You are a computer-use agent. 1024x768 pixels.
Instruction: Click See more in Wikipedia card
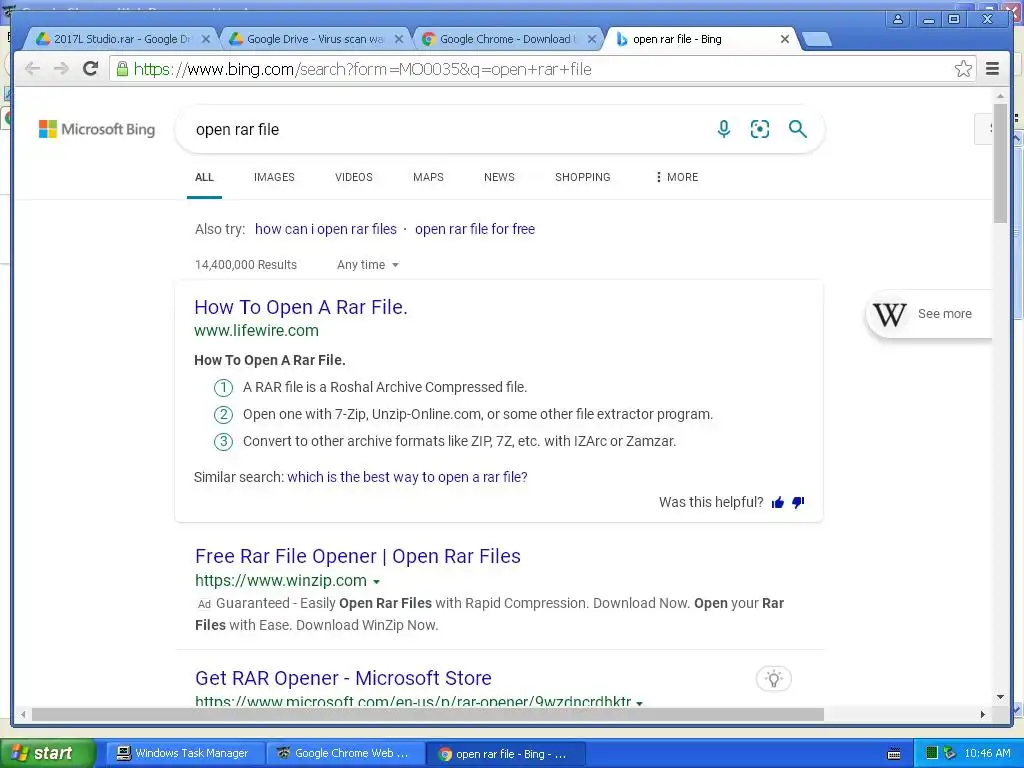pos(945,314)
